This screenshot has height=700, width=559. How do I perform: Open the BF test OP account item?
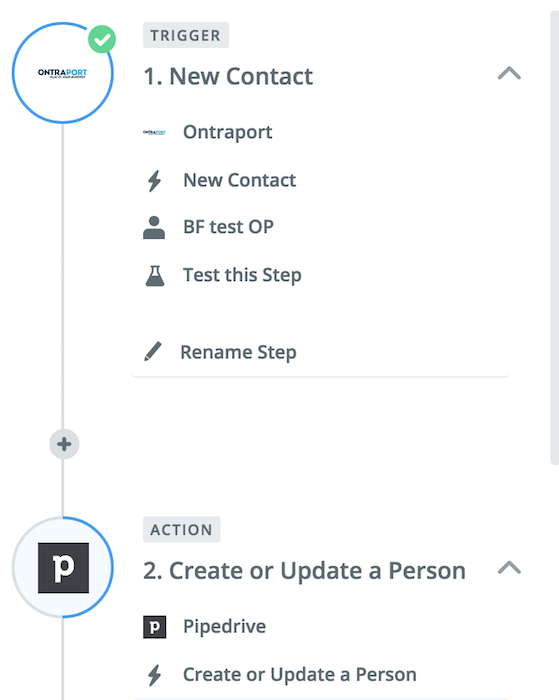321,227
